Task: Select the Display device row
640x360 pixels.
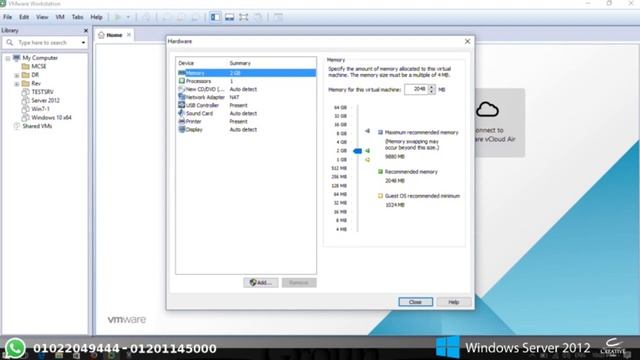Action: pos(247,130)
